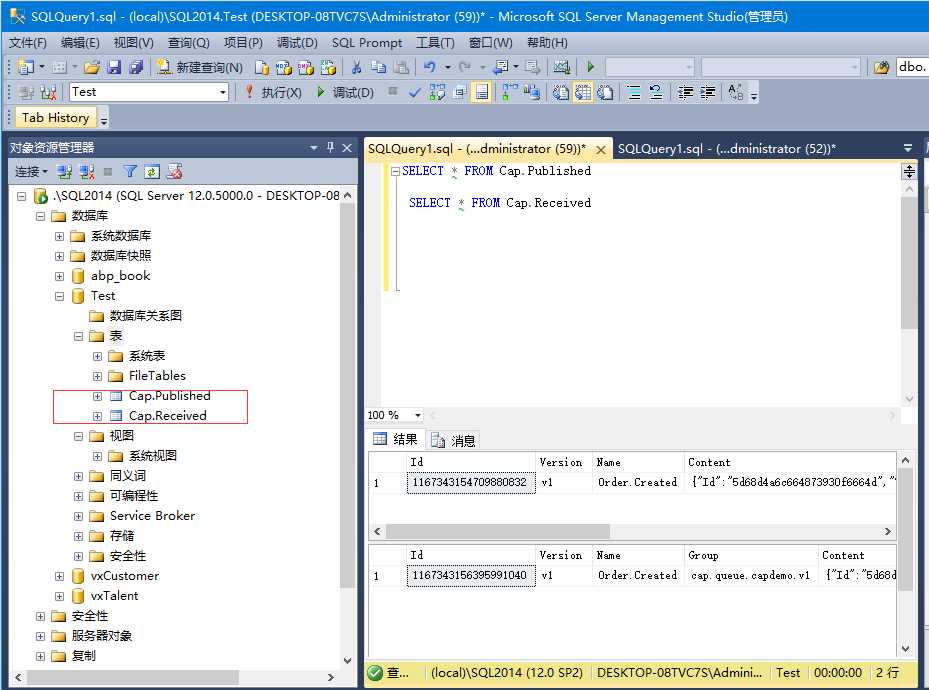Click the Object Explorer horizontal scrollbar
Image resolution: width=929 pixels, height=690 pixels.
133,676
